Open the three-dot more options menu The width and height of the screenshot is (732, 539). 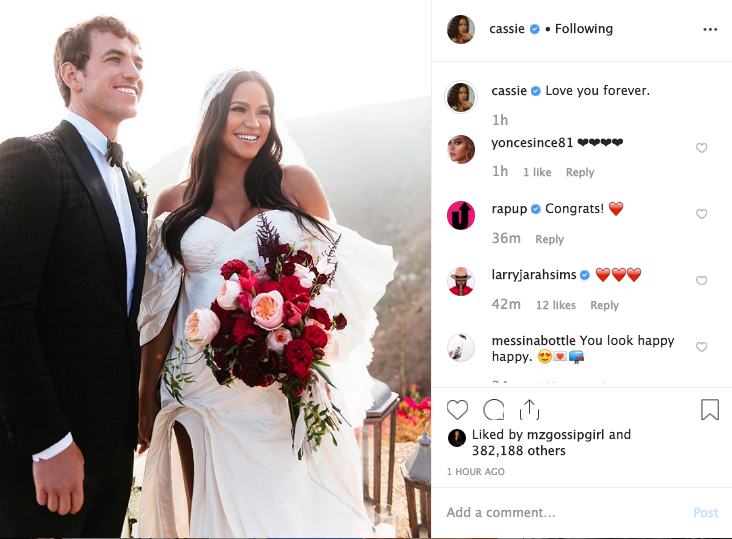[x=710, y=29]
